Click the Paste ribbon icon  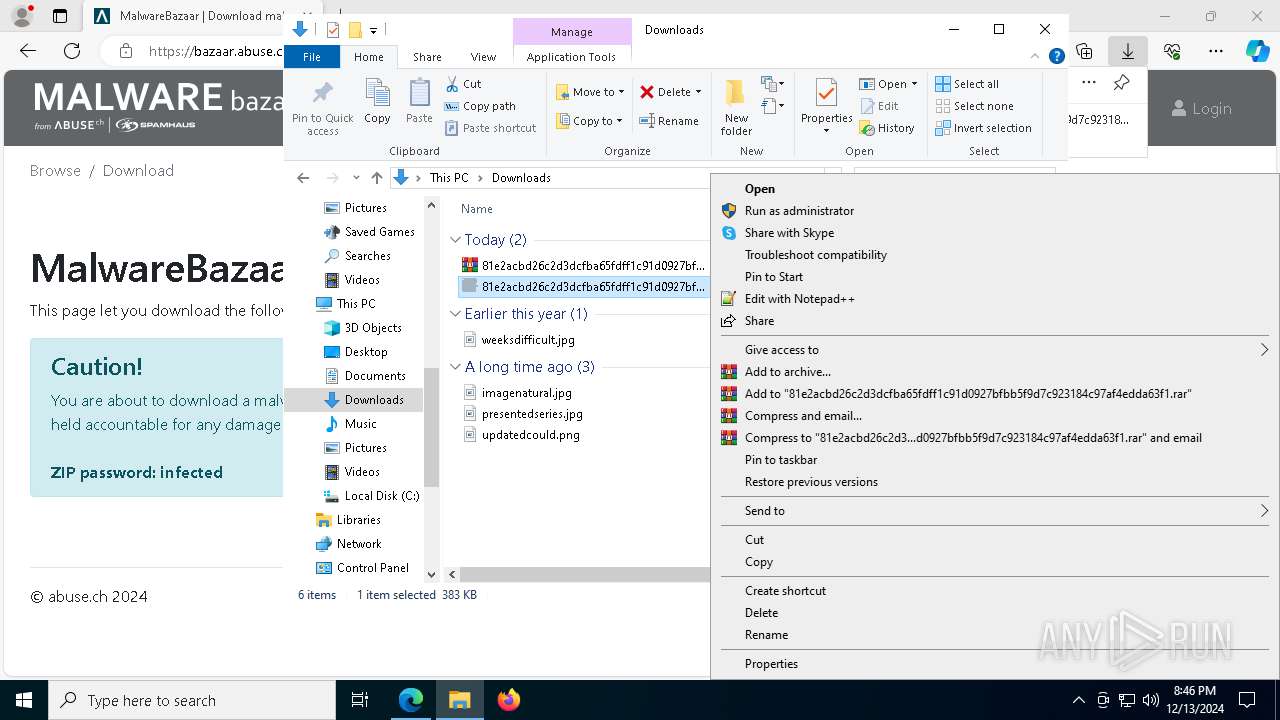(419, 102)
